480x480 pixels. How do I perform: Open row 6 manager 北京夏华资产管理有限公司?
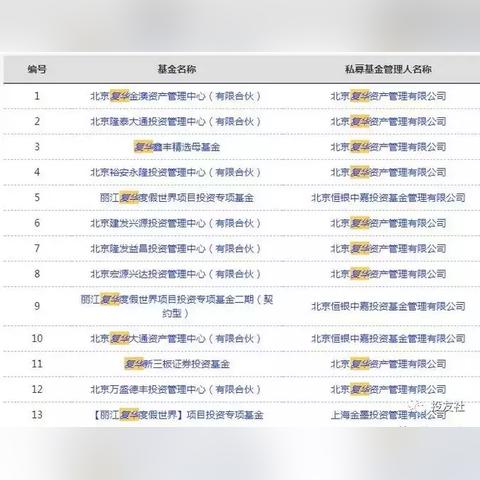pyautogui.click(x=388, y=223)
